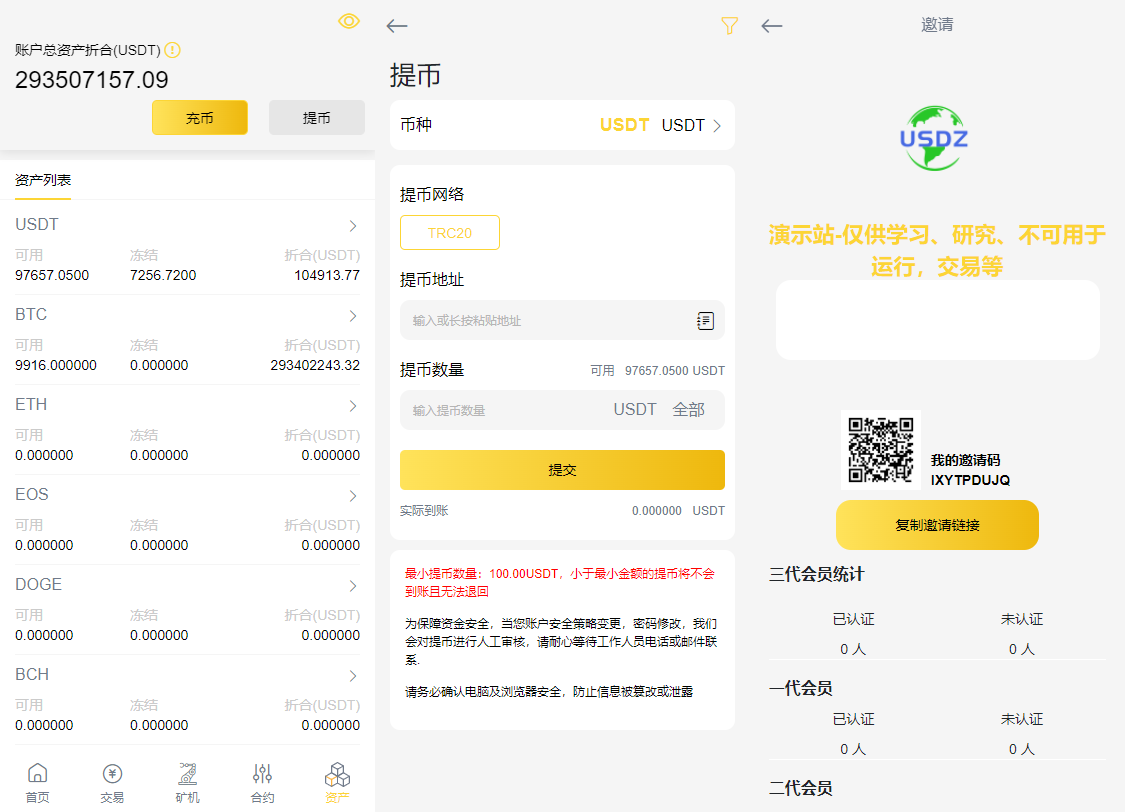Select the Asset list (资产列表) tab
Screen dimensions: 1125x812
tap(43, 180)
